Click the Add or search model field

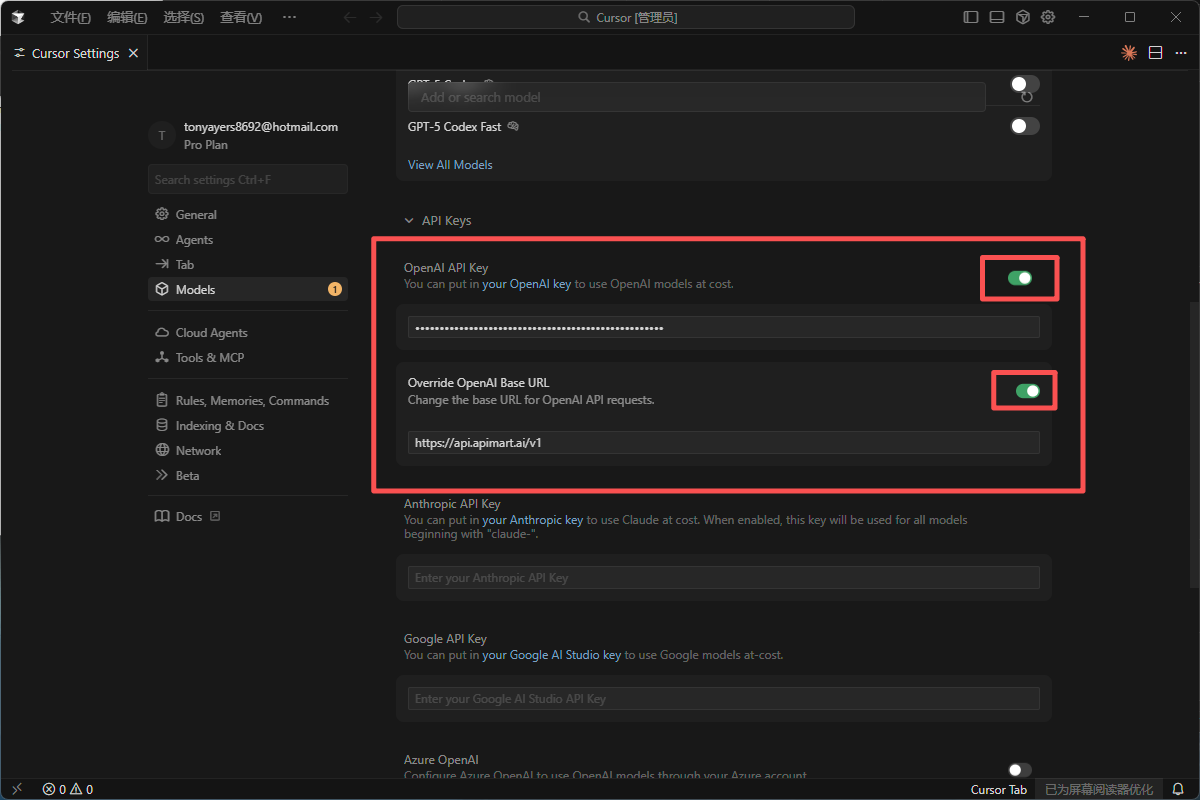(x=697, y=97)
